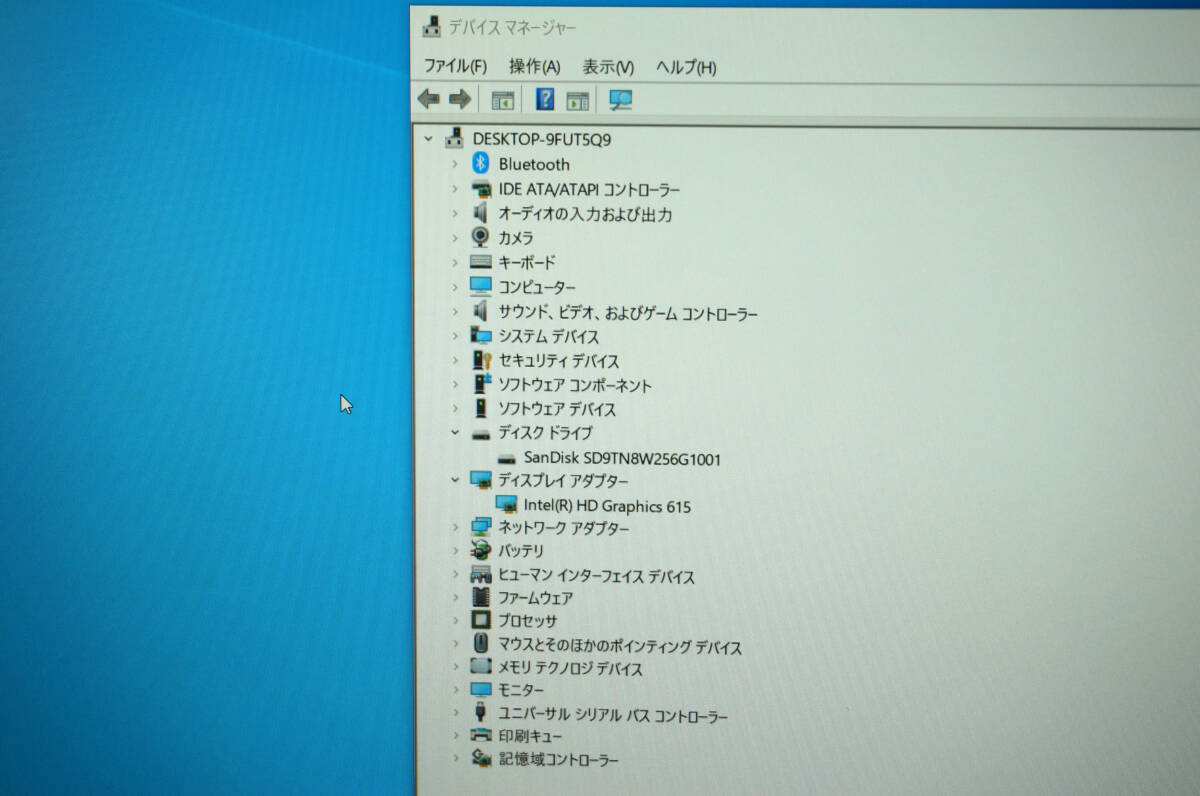The height and width of the screenshot is (796, 1200).
Task: Click the processor icon beside プロセッサ
Action: point(480,620)
